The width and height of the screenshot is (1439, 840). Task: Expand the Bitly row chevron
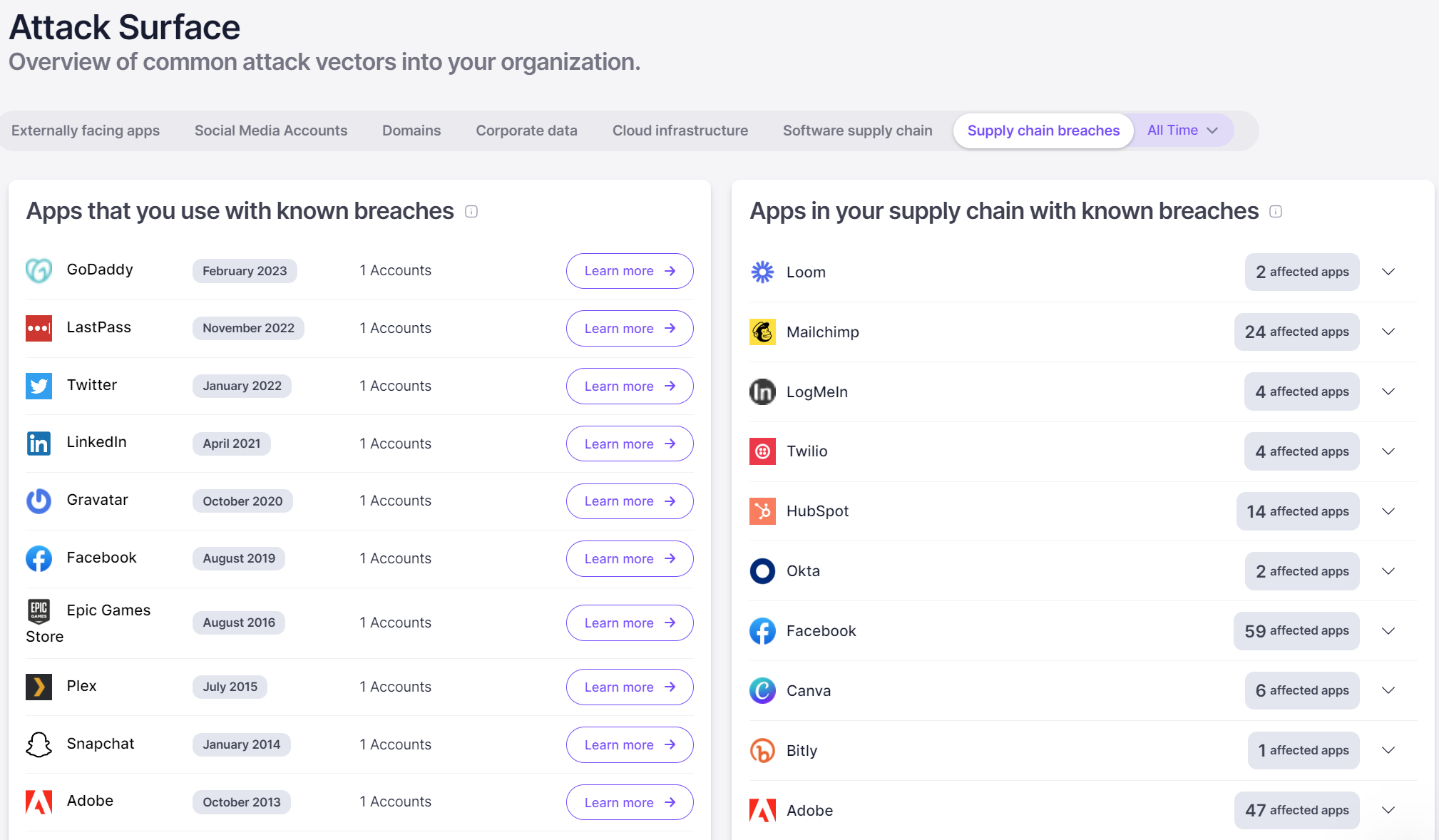pyautogui.click(x=1388, y=750)
